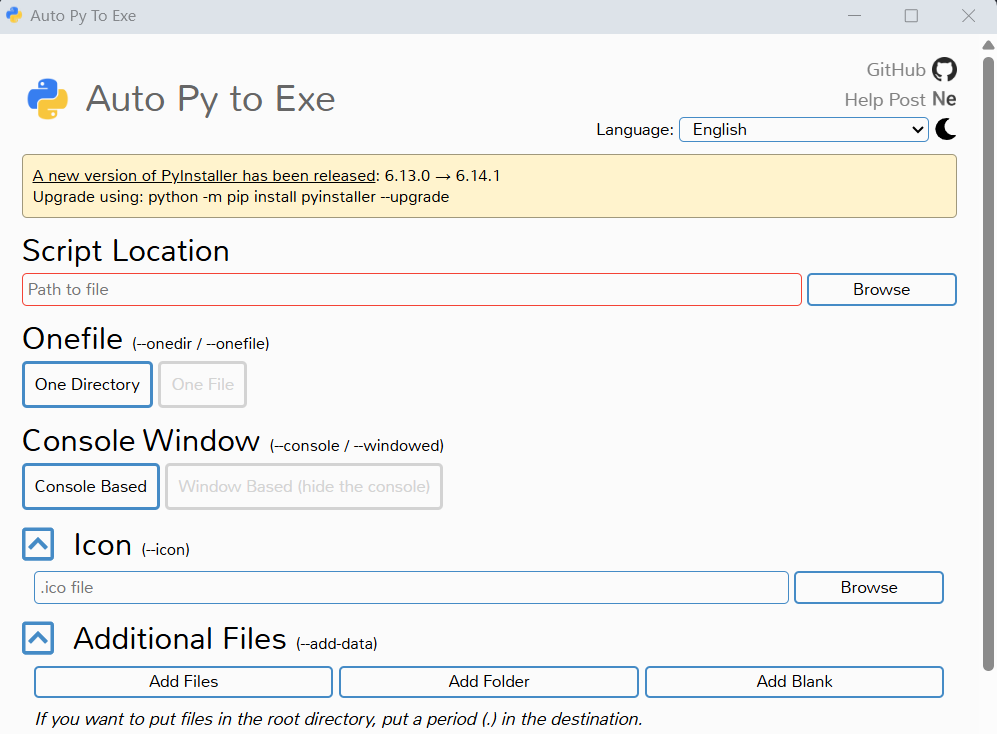997x734 pixels.
Task: Click the Additional Files heading text
Action: click(180, 639)
